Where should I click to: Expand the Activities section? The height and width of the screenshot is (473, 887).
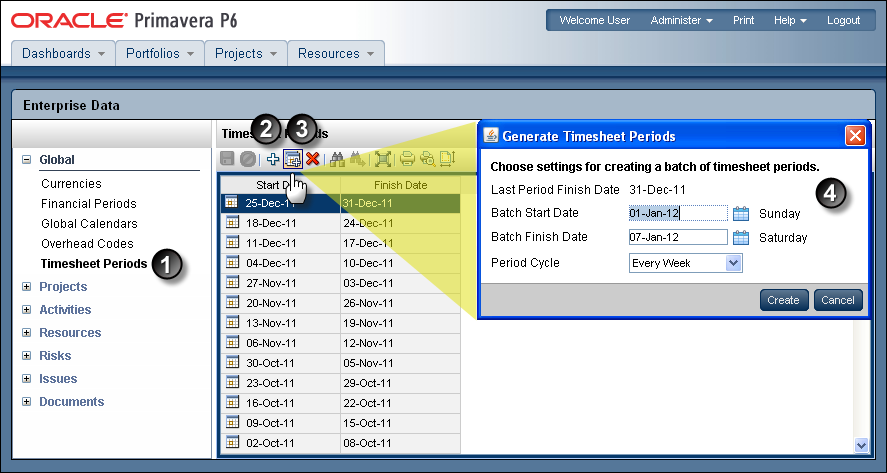26,309
